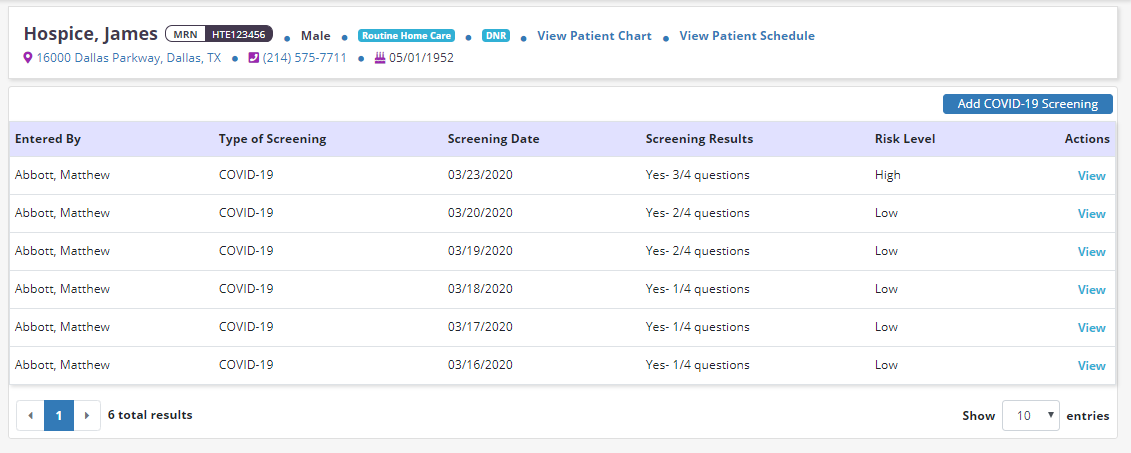Viewport: 1131px width, 453px height.
Task: View the 03/23/2020 High risk screening
Action: [1091, 176]
